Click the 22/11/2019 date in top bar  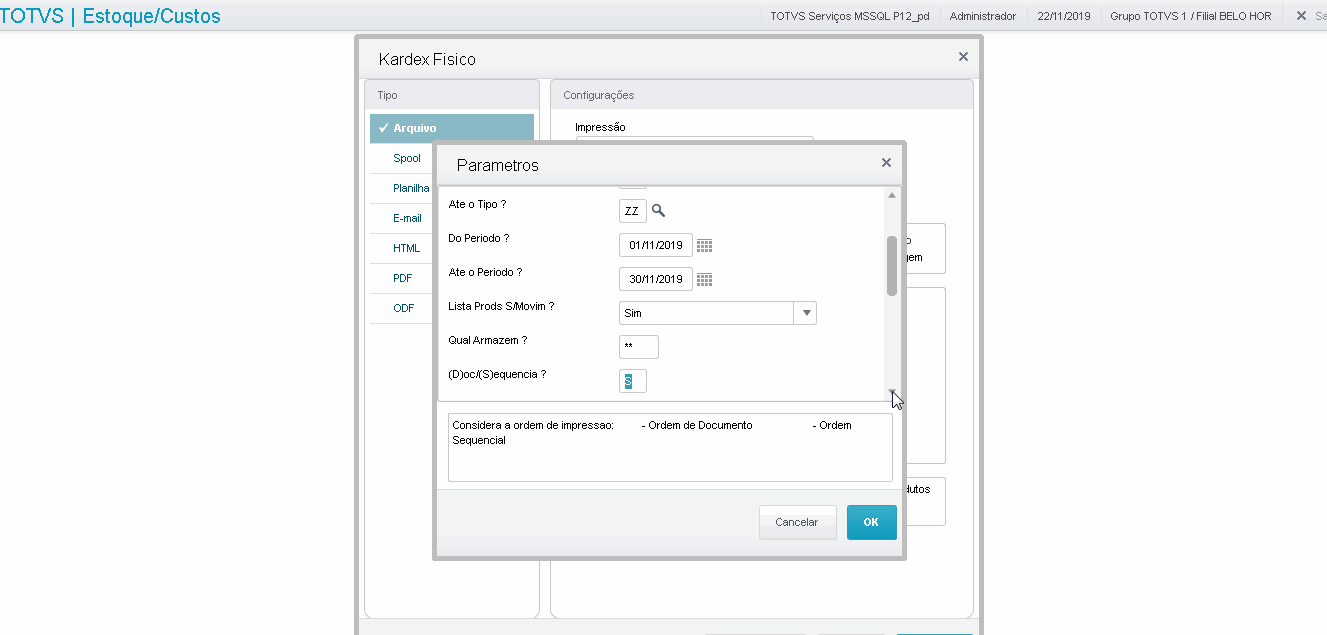[x=1064, y=16]
